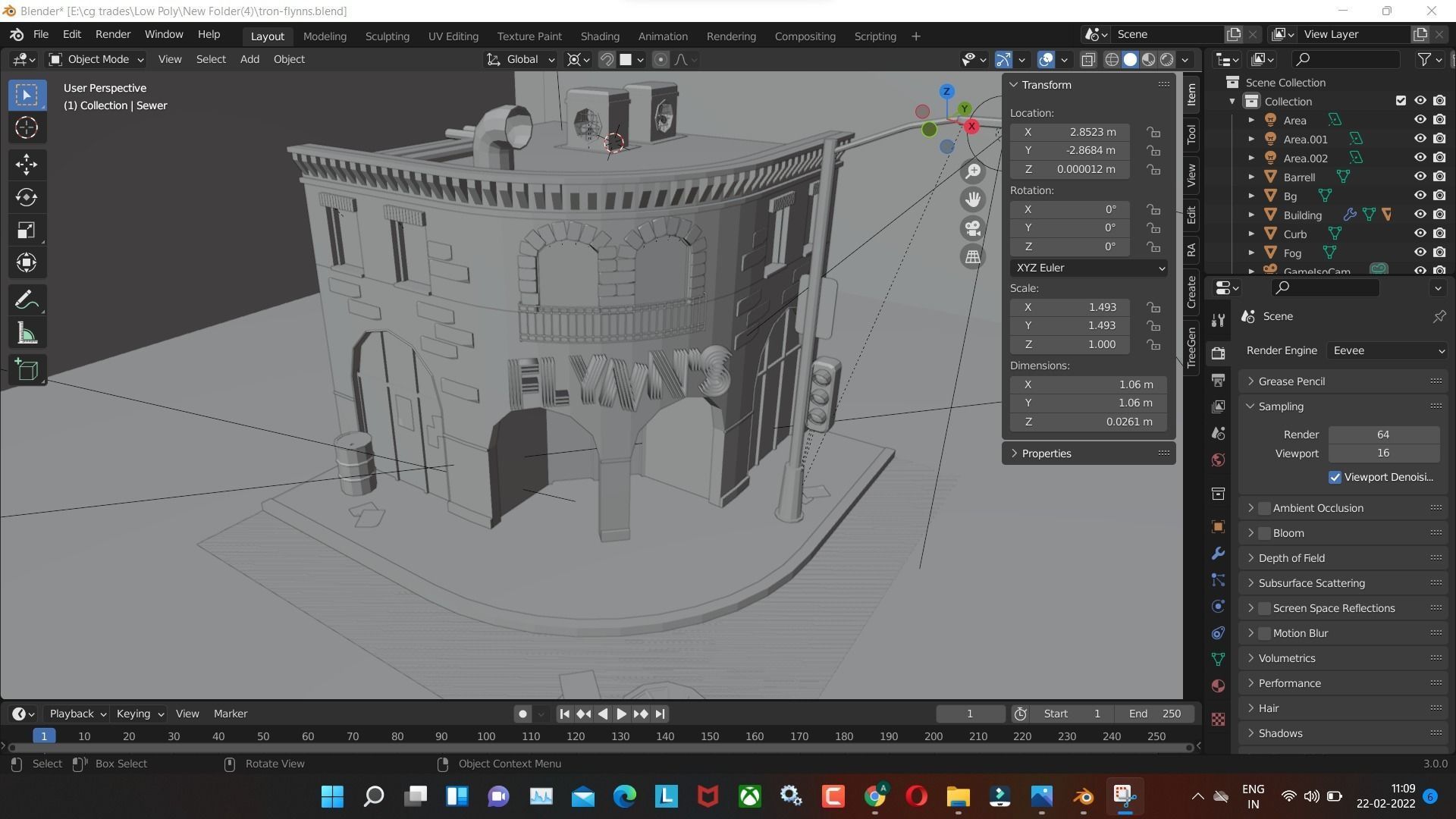
Task: Adjust the Scale X field 1.493
Action: [1069, 307]
